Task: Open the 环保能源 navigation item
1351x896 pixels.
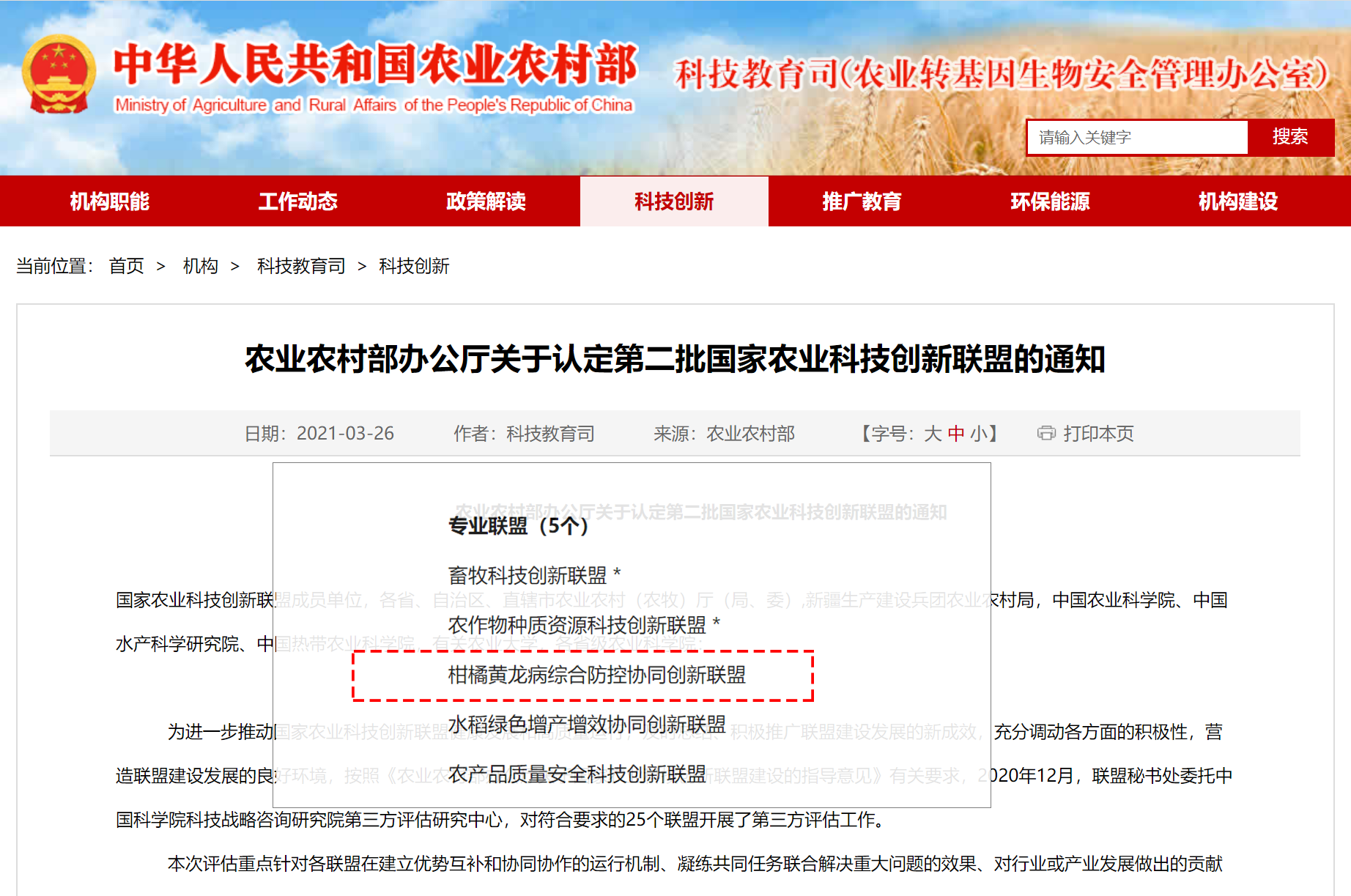Action: [1050, 201]
